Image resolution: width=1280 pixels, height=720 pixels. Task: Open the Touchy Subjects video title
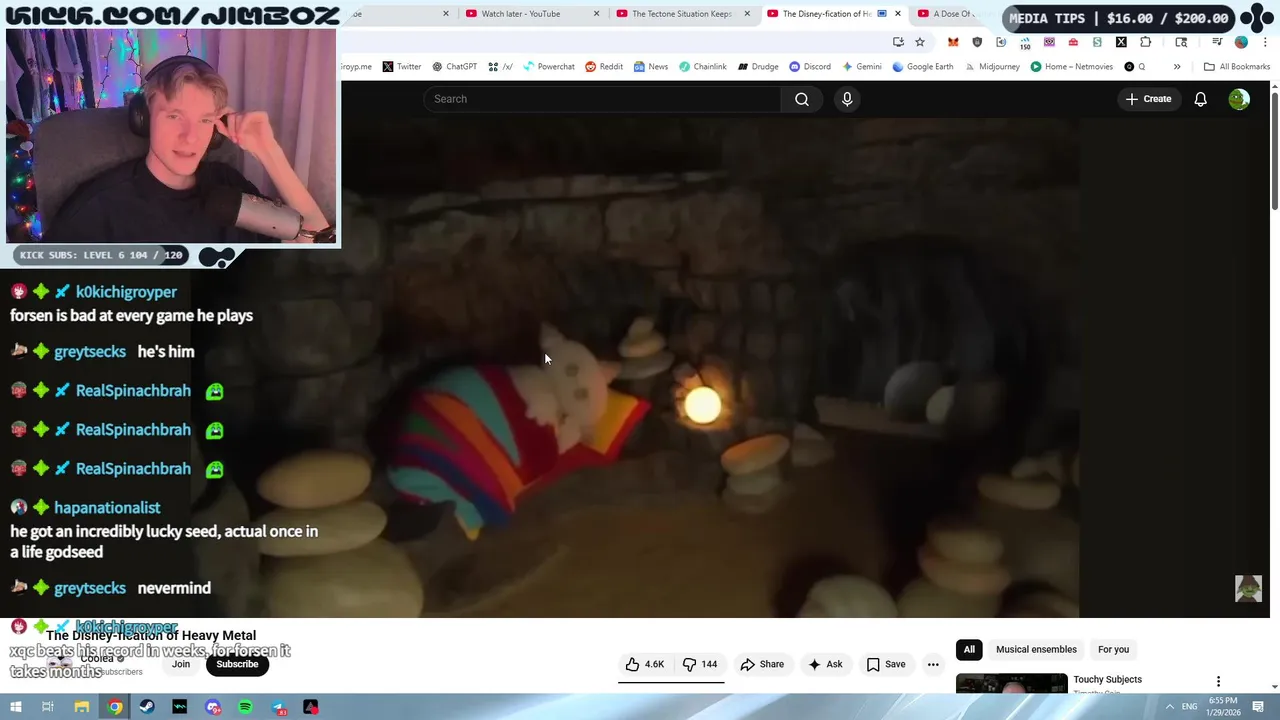coord(1107,680)
